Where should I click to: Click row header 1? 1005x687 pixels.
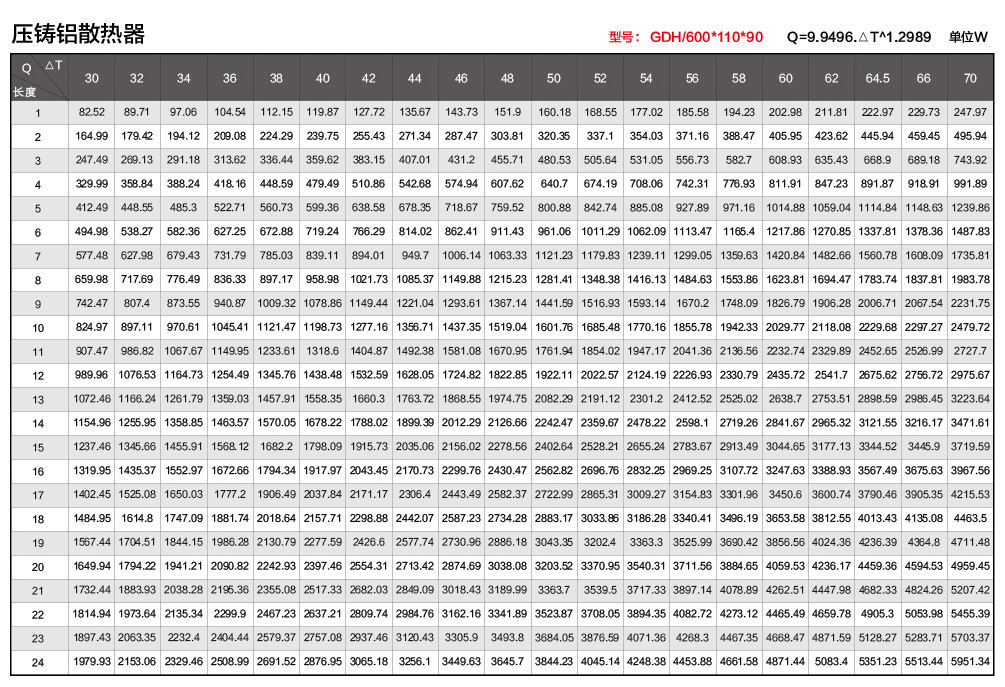(x=38, y=112)
